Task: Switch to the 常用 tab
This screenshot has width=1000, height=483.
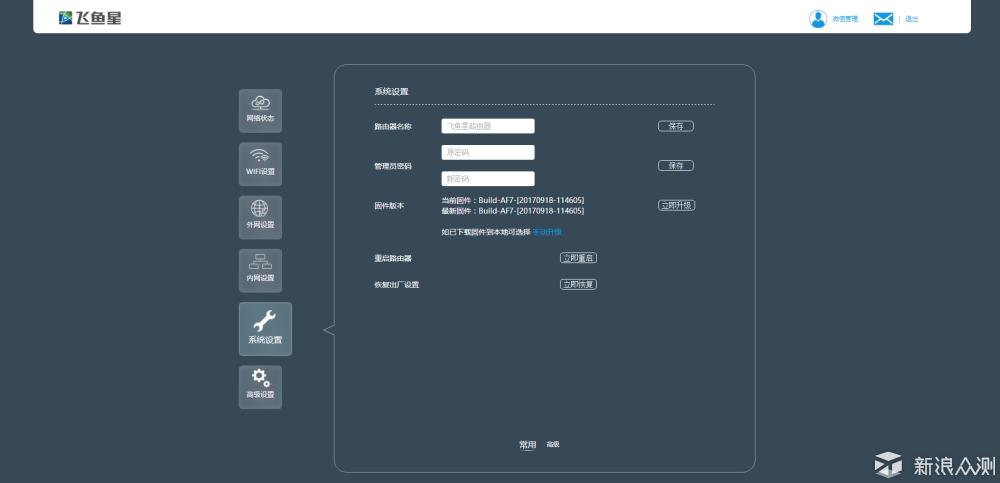Action: (x=527, y=445)
